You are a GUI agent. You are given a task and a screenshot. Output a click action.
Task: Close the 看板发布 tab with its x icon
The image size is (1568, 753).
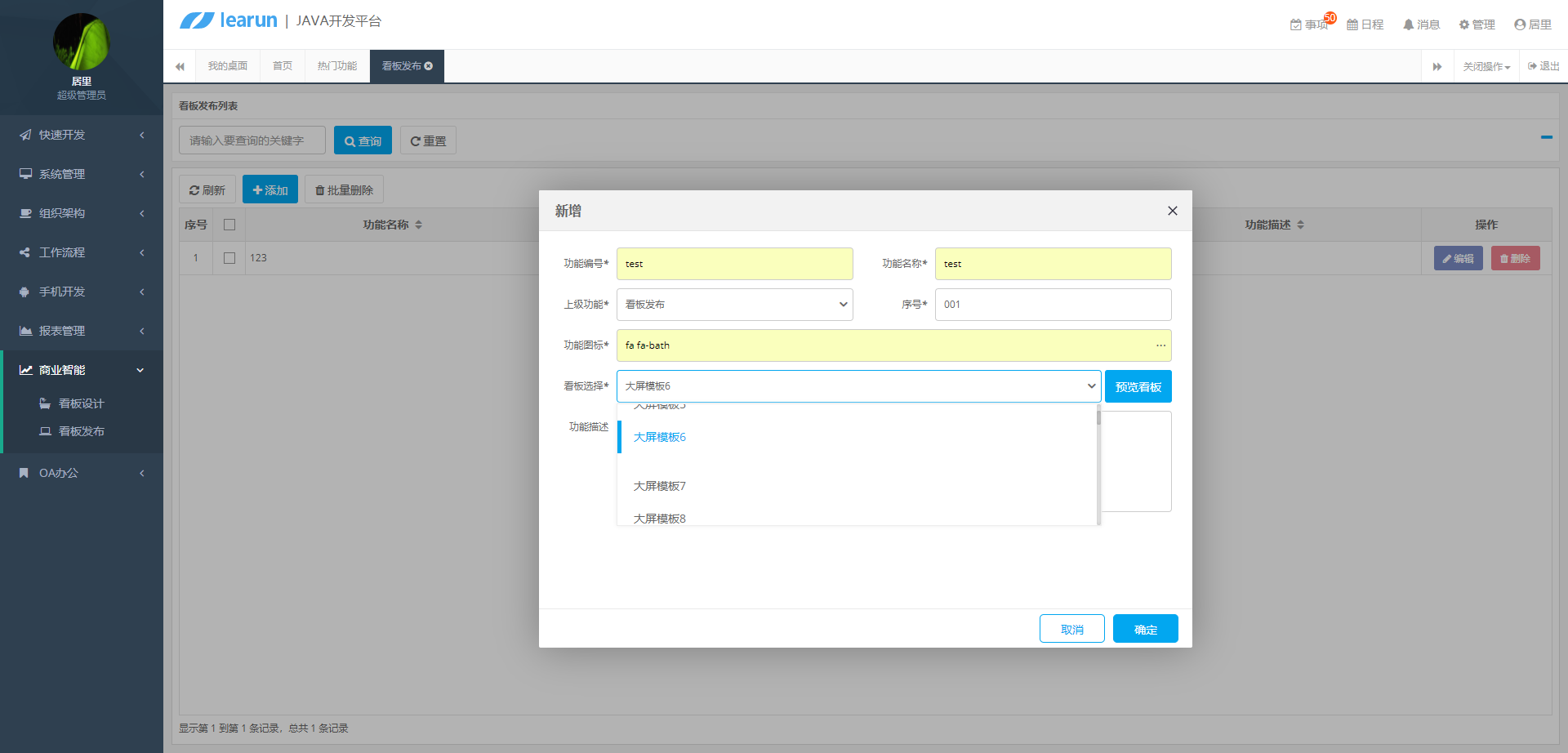429,66
